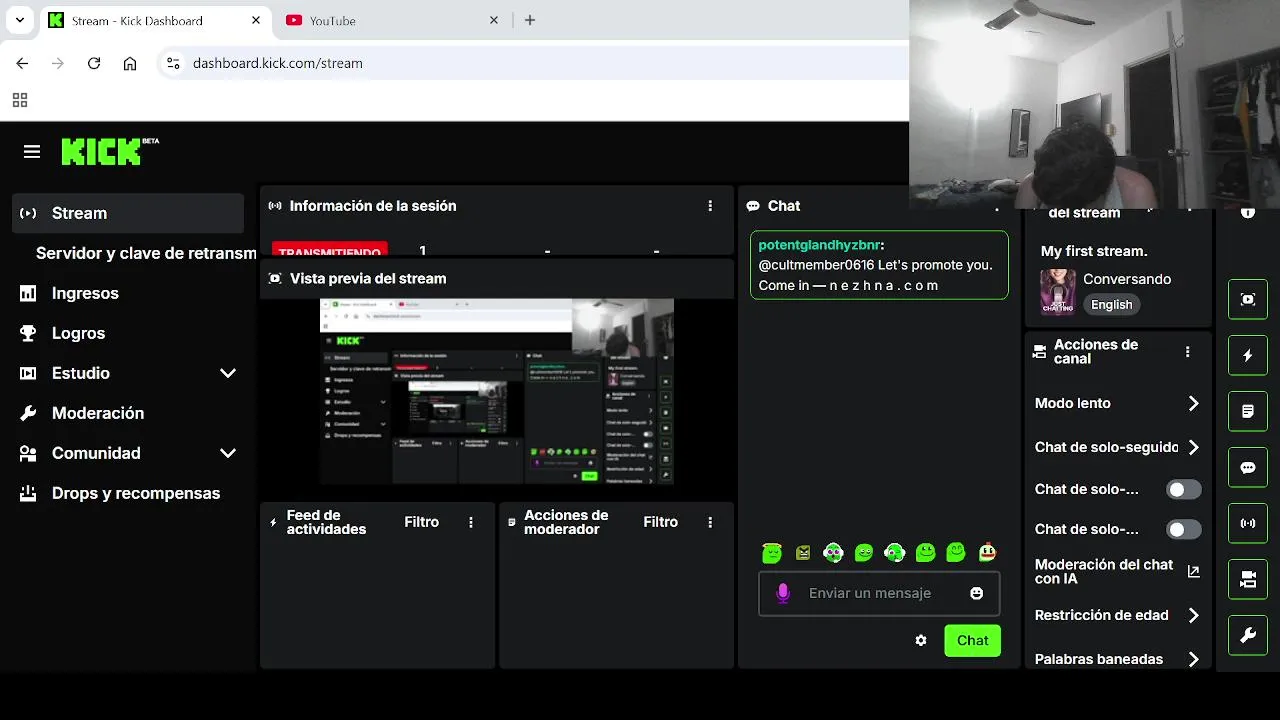This screenshot has height=720, width=1280.
Task: Toggle Chat de solo switch below solo-seguidores
Action: (1184, 489)
